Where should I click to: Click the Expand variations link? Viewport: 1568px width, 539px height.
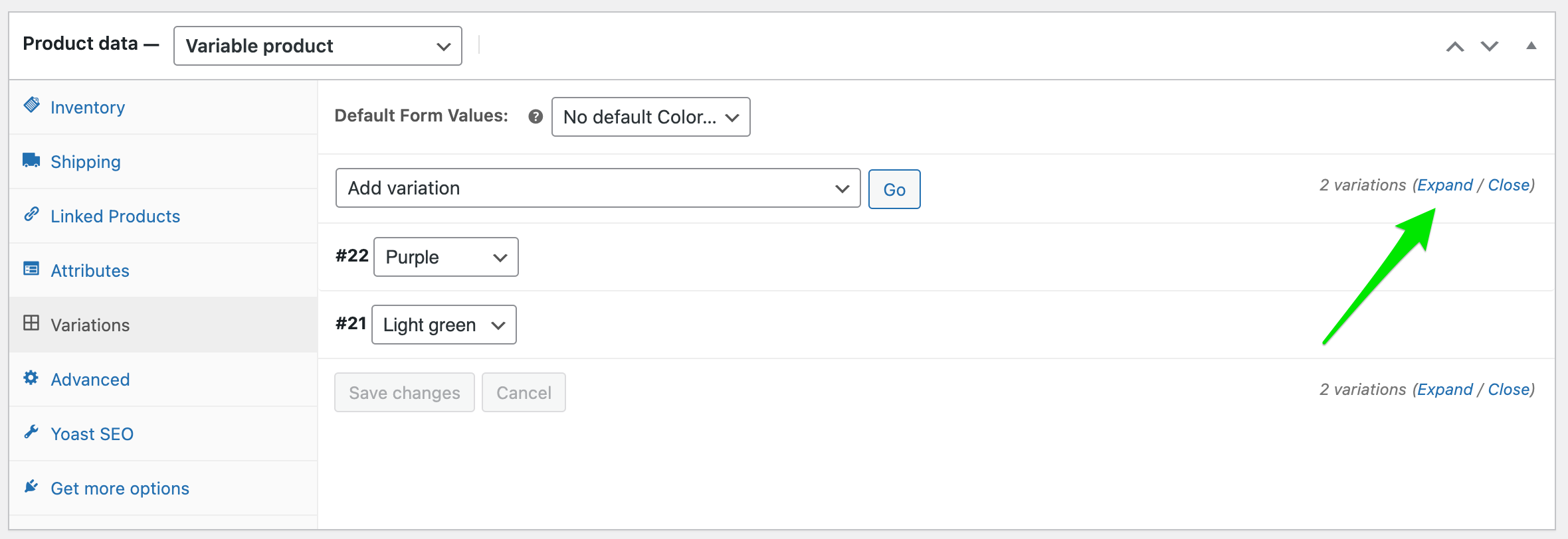tap(1444, 185)
